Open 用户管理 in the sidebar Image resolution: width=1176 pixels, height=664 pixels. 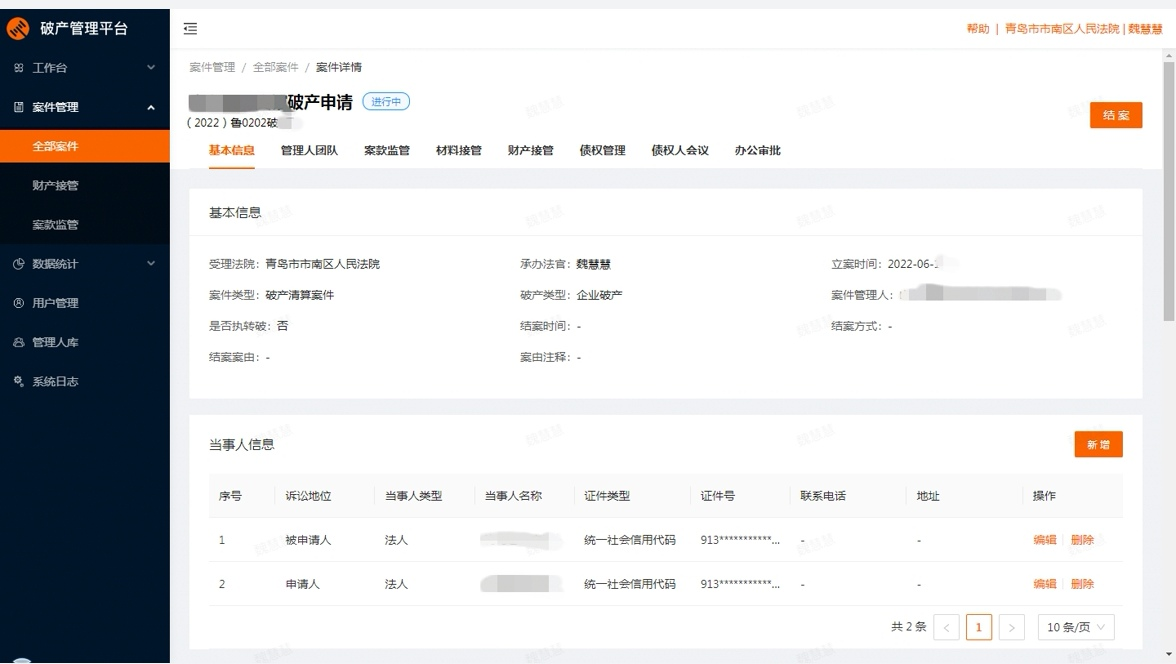coord(55,303)
